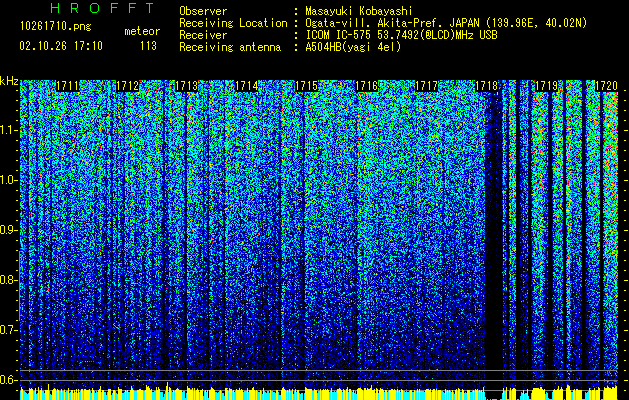Click the date stamp 02.10.26 17:10
This screenshot has width=629, height=400.
61,46
